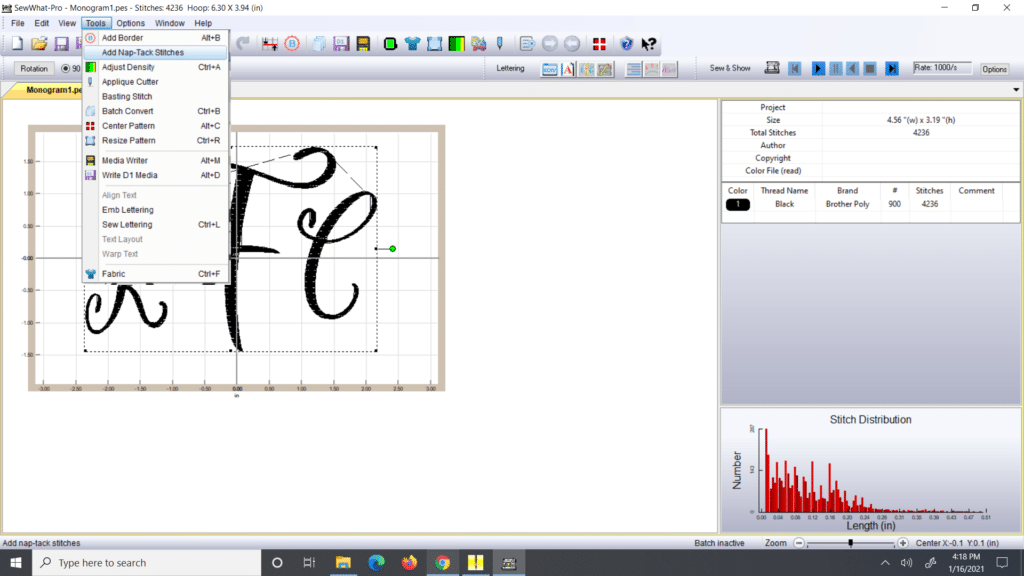Play the Sew & Show simulation
The height and width of the screenshot is (576, 1024).
[818, 69]
